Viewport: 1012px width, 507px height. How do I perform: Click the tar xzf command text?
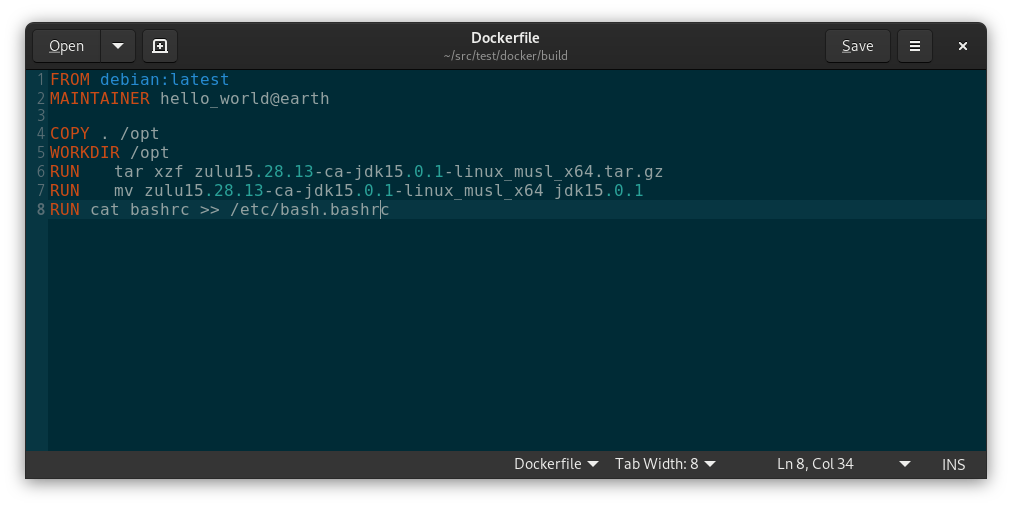(149, 172)
